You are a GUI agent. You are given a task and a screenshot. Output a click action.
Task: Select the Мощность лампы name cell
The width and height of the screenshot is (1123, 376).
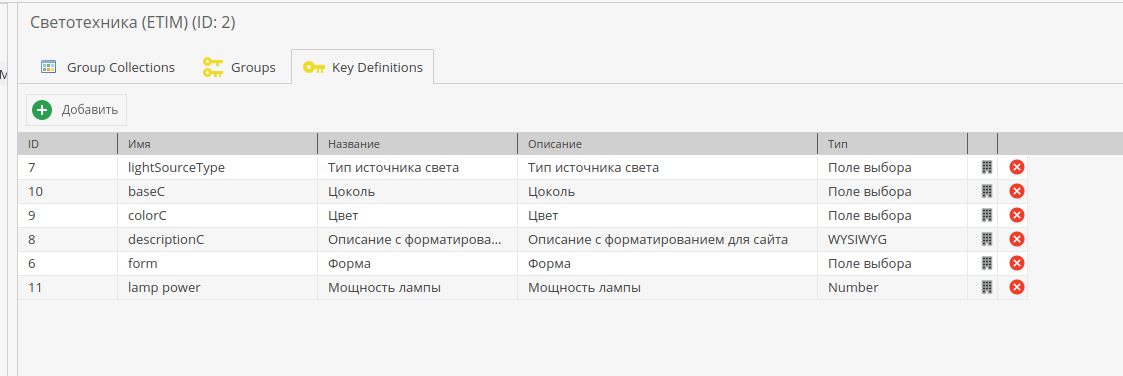[x=418, y=288]
